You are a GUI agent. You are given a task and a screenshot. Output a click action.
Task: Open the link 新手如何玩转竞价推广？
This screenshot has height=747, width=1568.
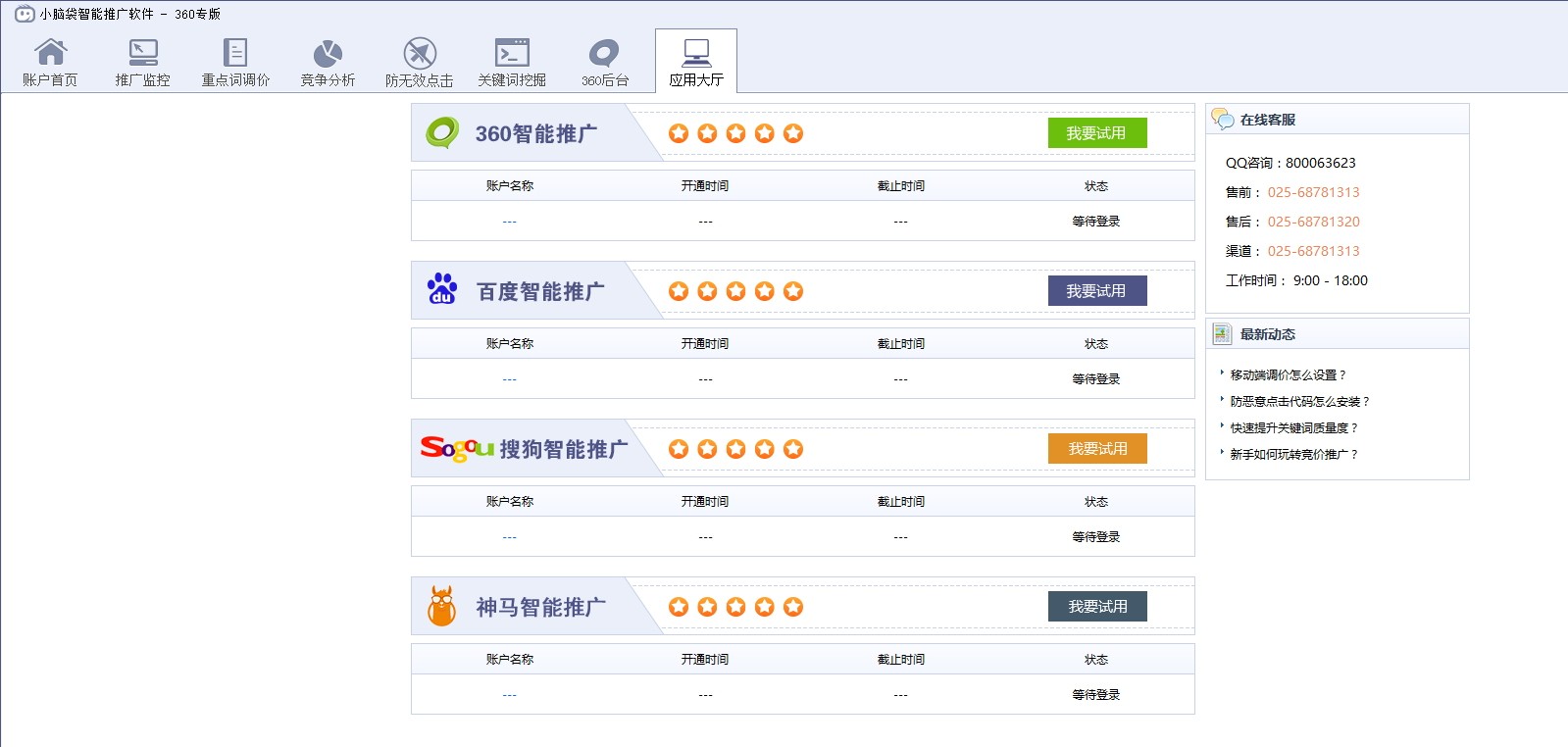point(1294,455)
